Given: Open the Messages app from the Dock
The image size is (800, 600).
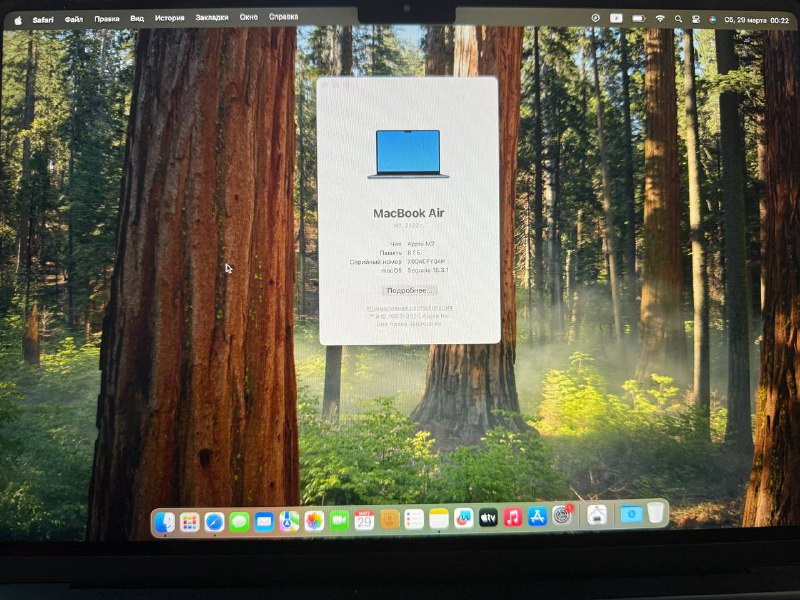Looking at the screenshot, I should pos(239,522).
